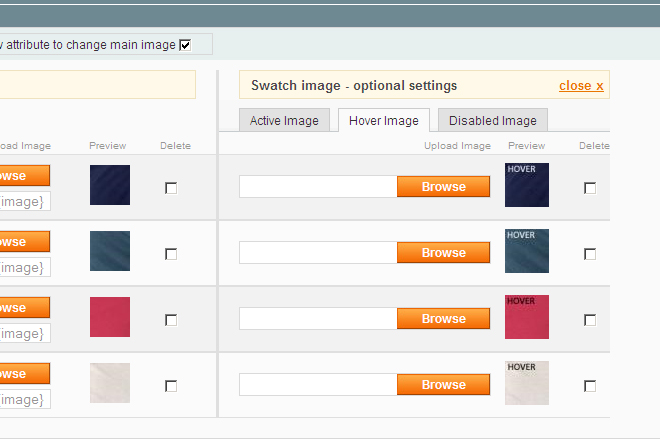
Task: Toggle the change main image attribute checkbox
Action: (185, 45)
